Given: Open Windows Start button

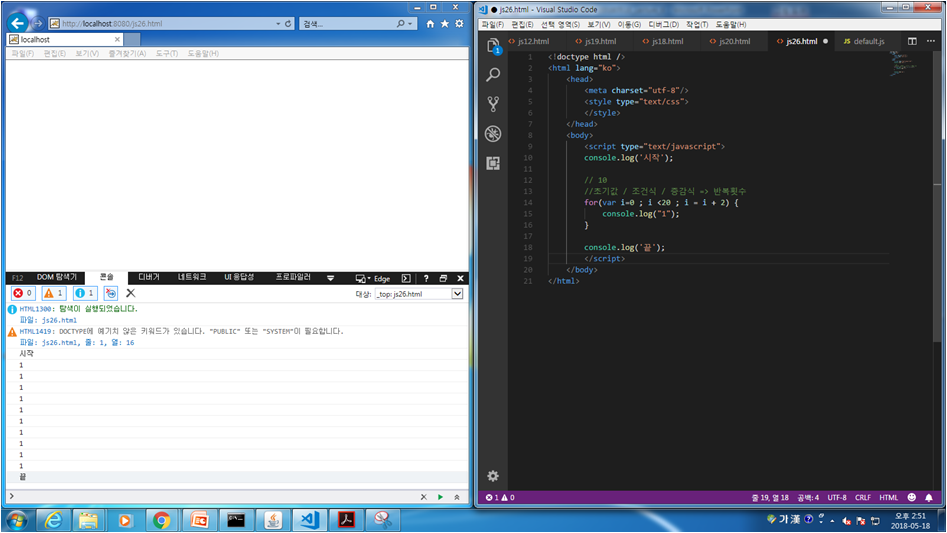Looking at the screenshot, I should pos(16,520).
